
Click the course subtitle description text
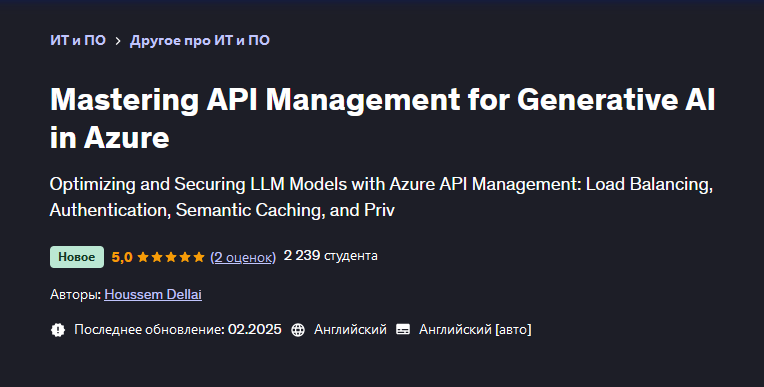coord(381,197)
